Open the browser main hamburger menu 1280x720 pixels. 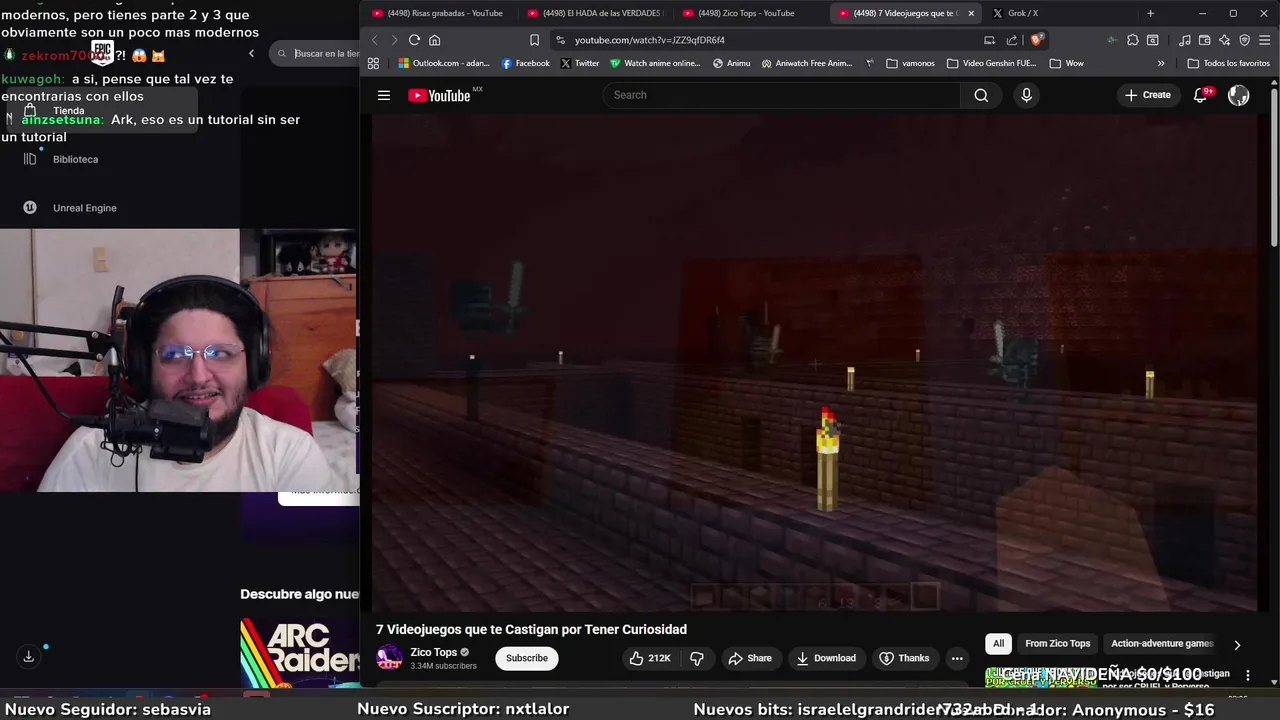(x=1265, y=40)
